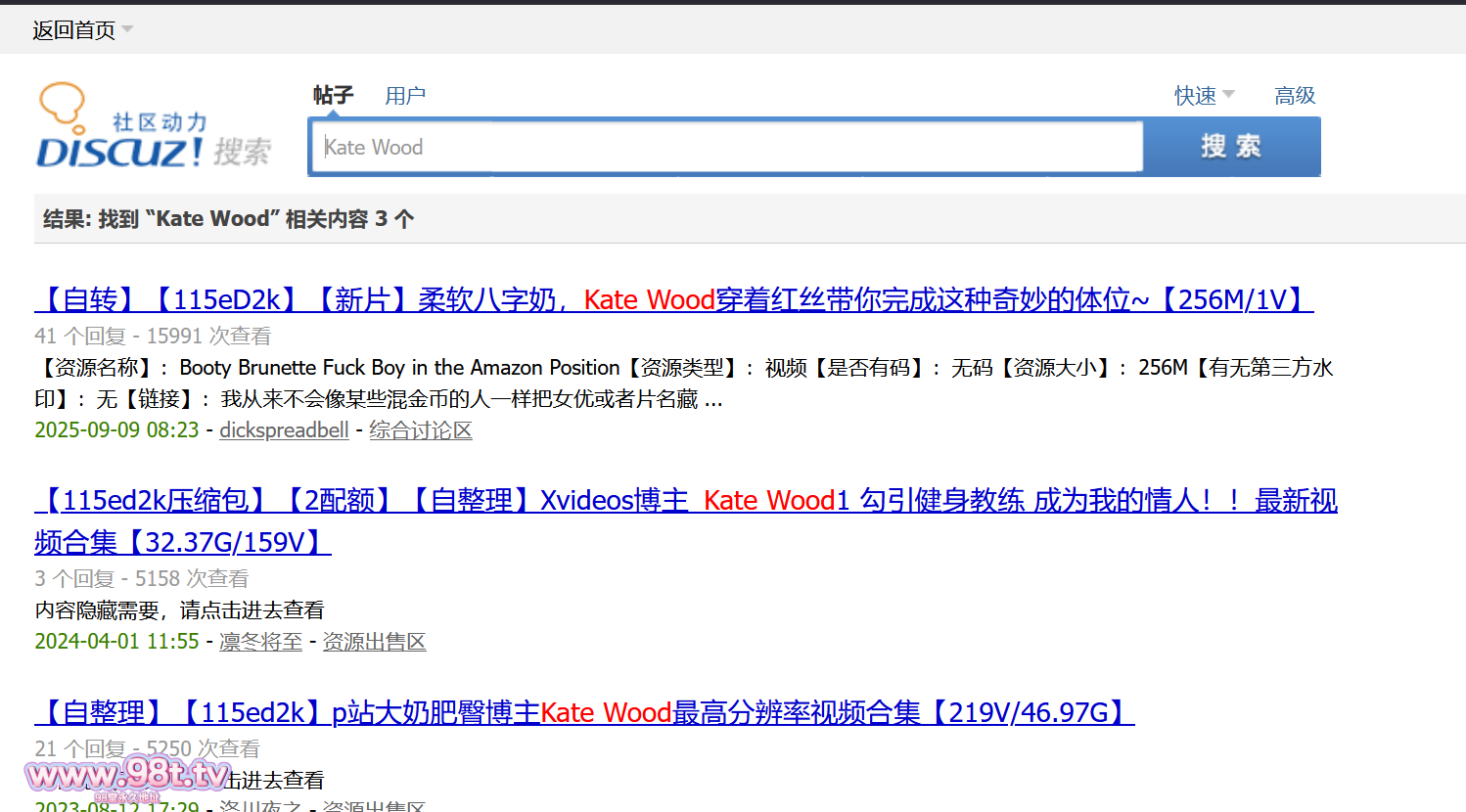
Task: Open author dickspreadbell's profile link
Action: tap(284, 429)
